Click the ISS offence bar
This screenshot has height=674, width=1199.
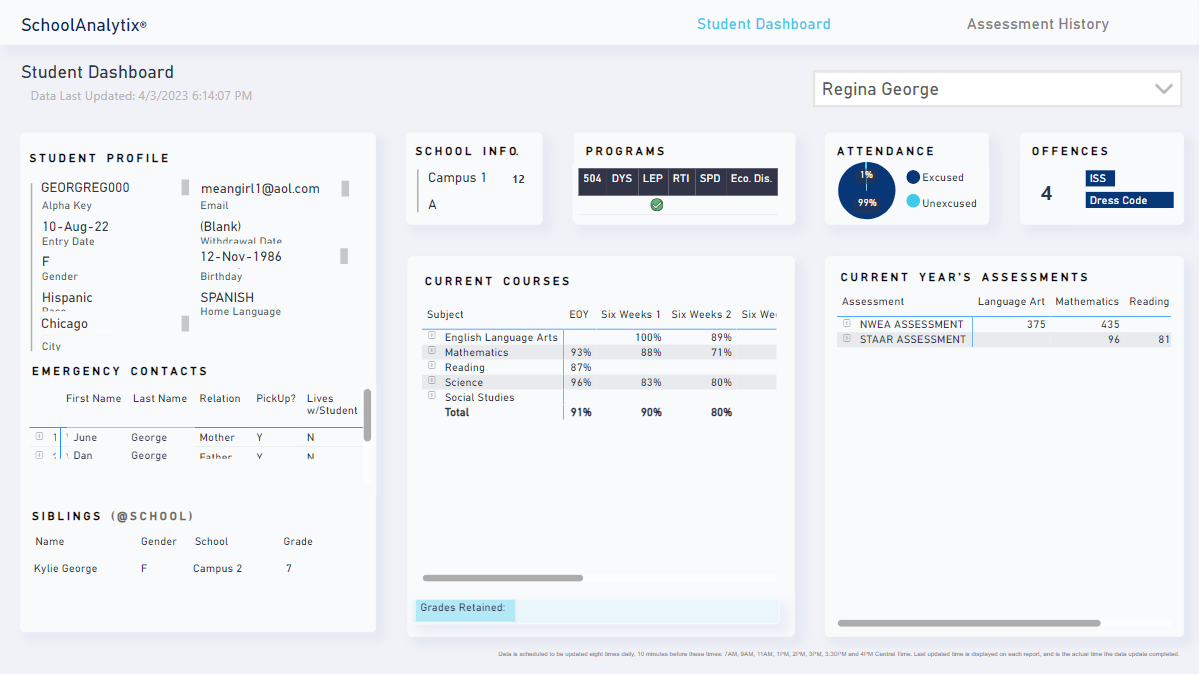(1100, 178)
